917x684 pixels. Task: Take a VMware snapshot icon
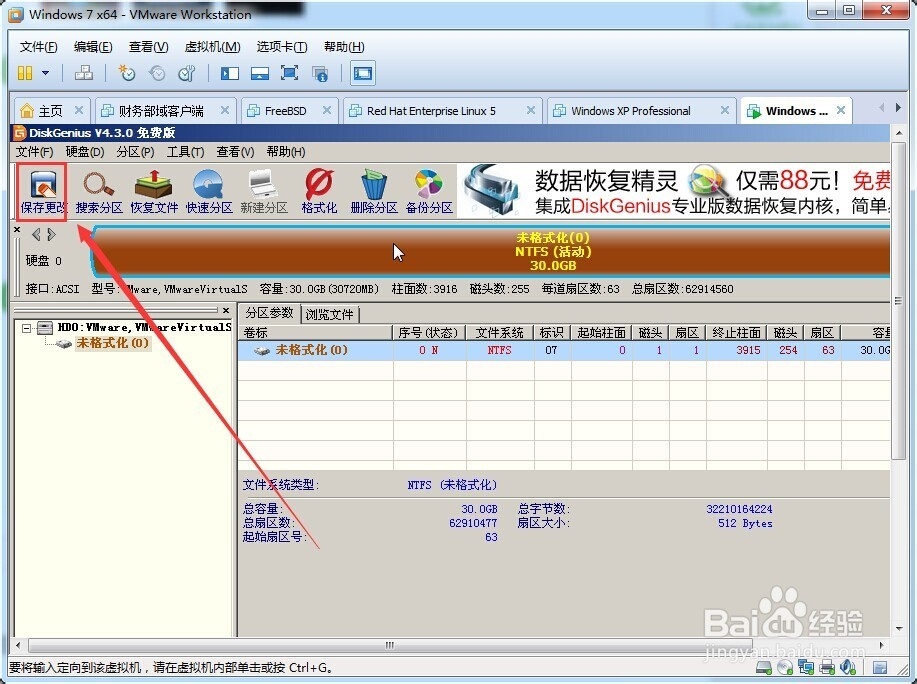pos(126,73)
